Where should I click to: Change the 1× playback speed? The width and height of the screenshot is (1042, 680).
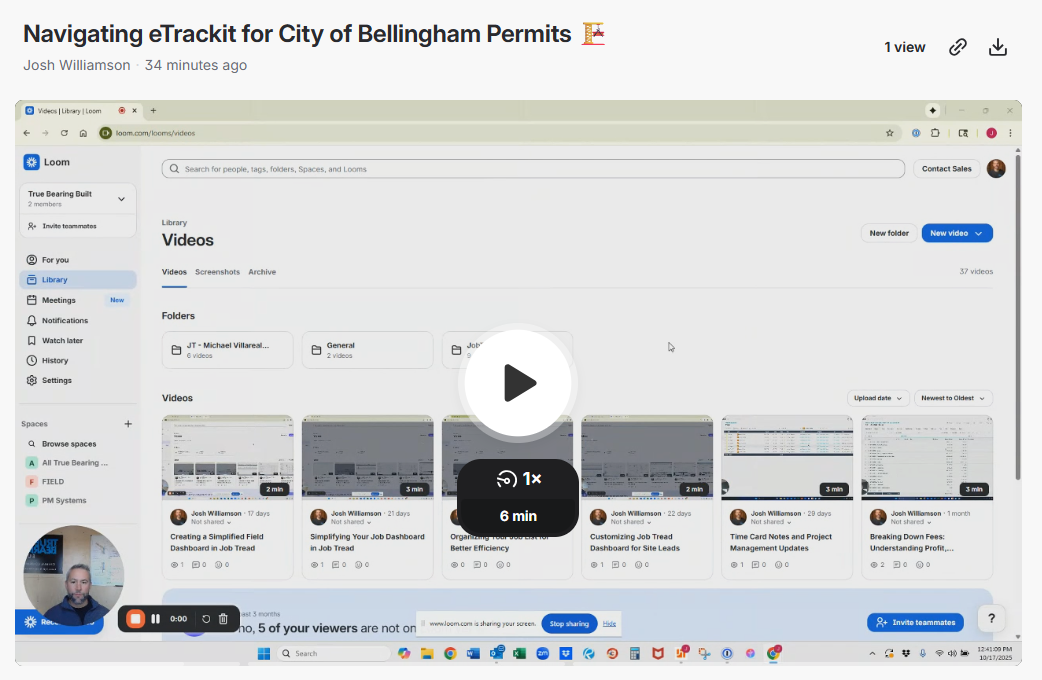pyautogui.click(x=518, y=479)
